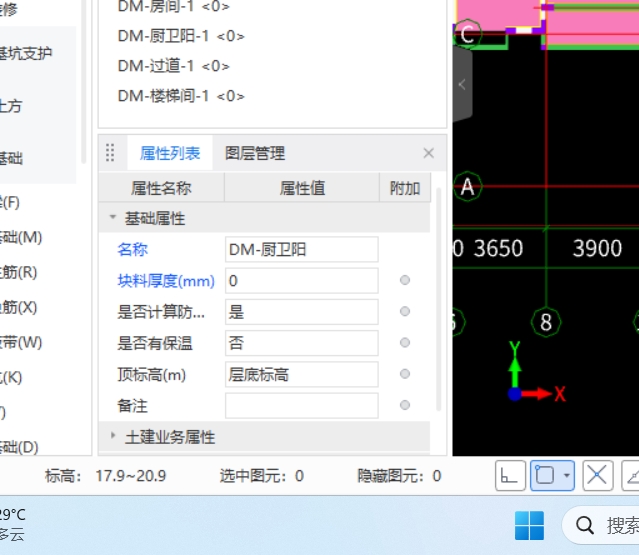This screenshot has width=639, height=555.
Task: Toggle 附加 circle for 备注
Action: pyautogui.click(x=405, y=405)
